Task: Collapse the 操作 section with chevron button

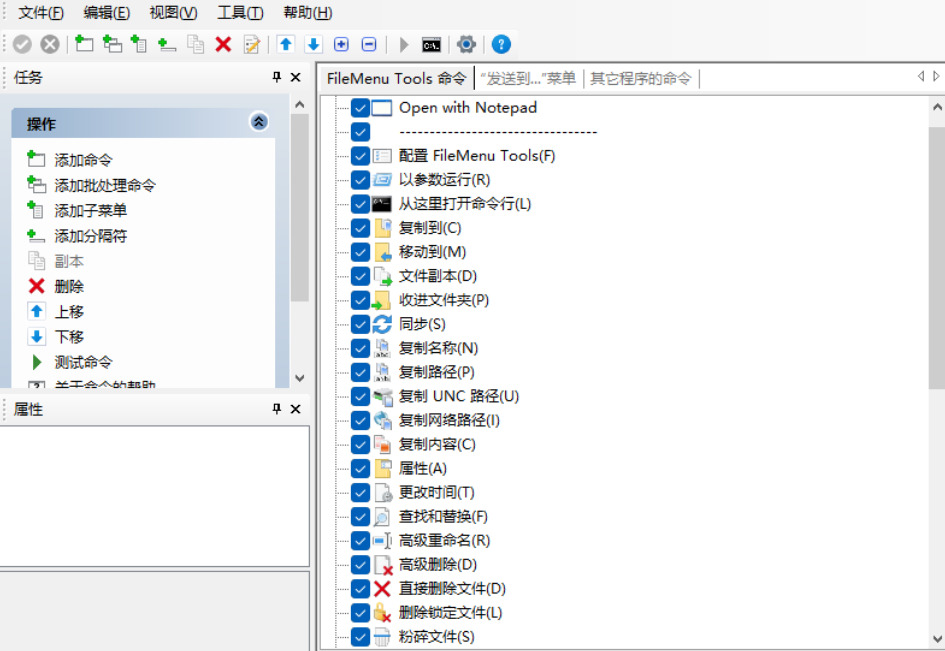Action: pyautogui.click(x=259, y=122)
